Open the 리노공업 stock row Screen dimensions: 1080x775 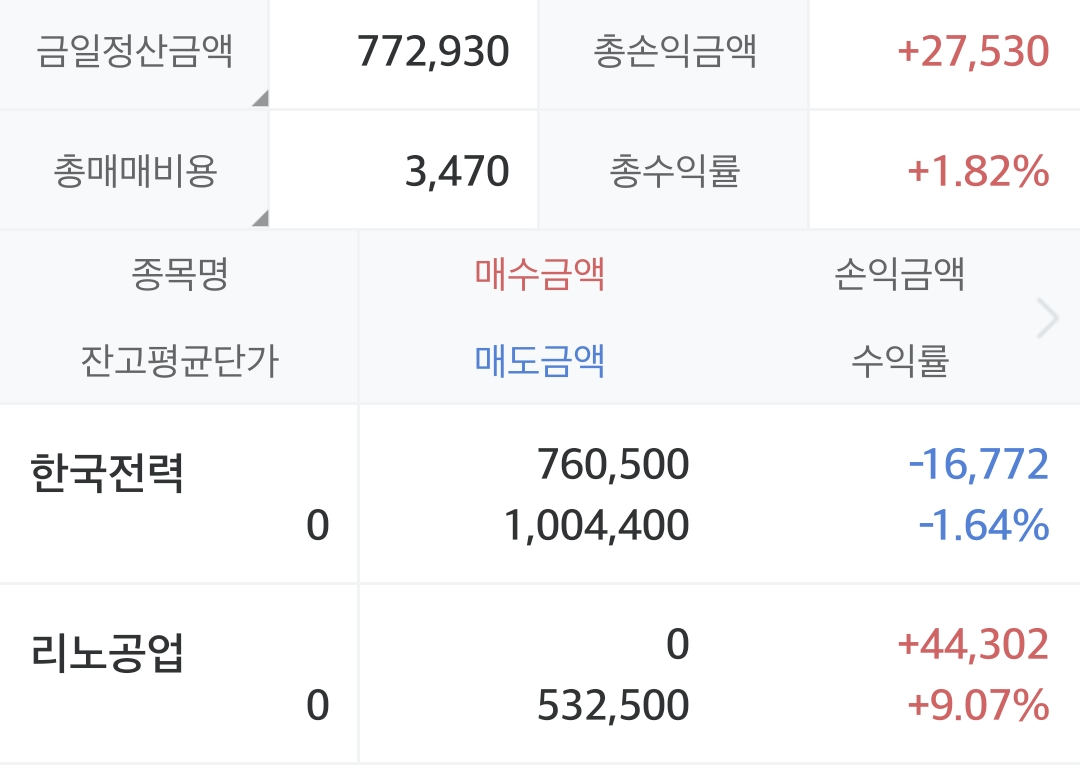coord(540,674)
